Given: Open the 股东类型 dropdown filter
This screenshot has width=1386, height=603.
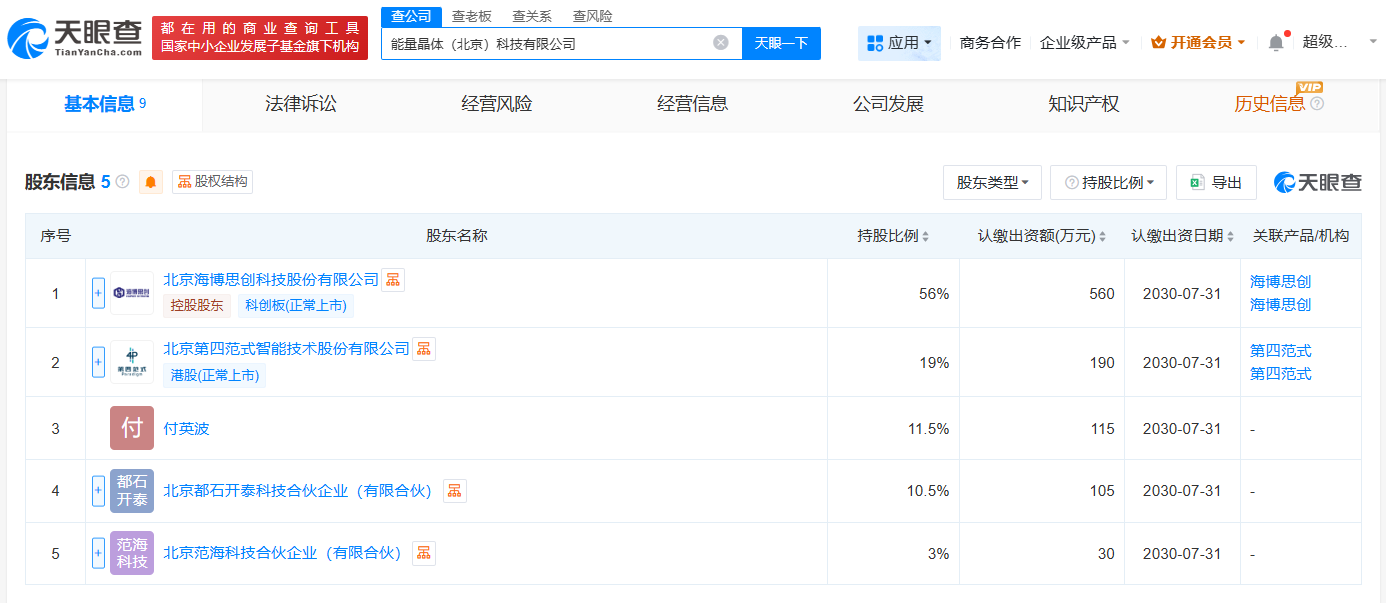Looking at the screenshot, I should pyautogui.click(x=992, y=182).
